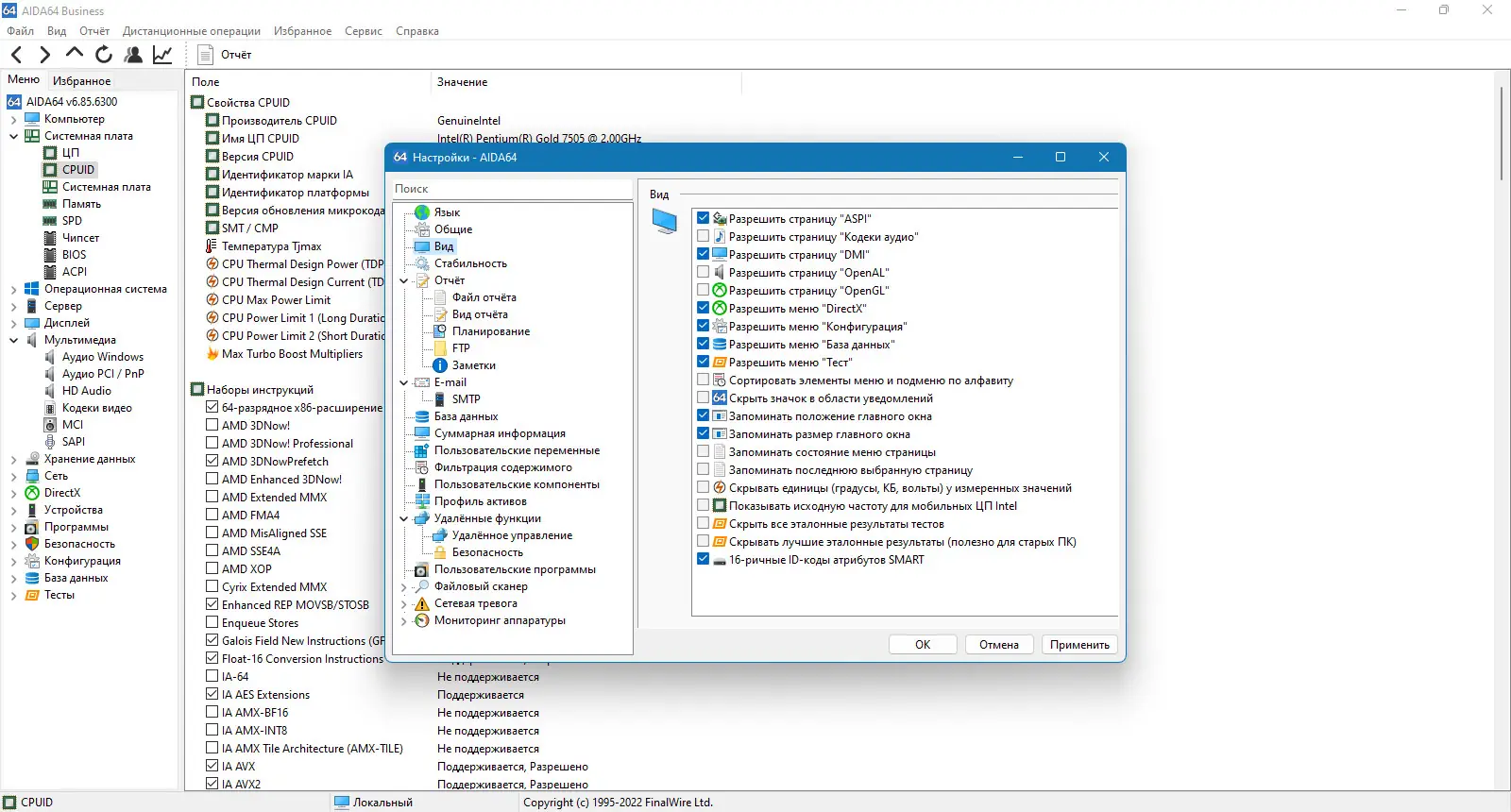1511x812 pixels.
Task: Expand the Файловый сканер settings node
Action: (404, 586)
